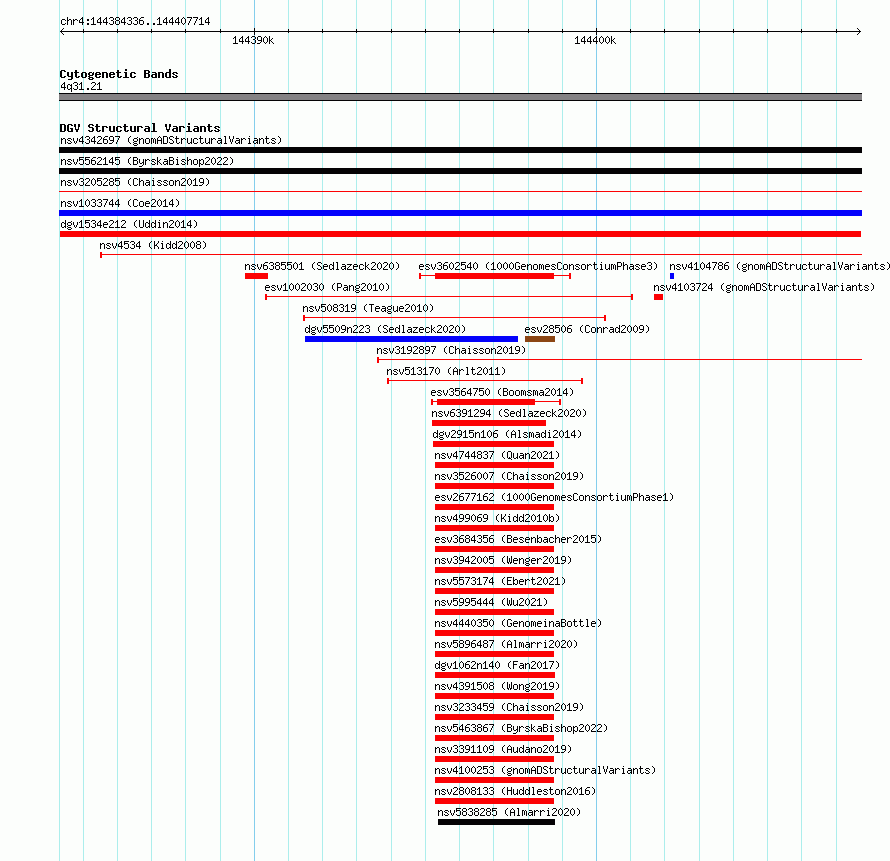Click the chr4:144384336..144407714 coordinates text
The image size is (890, 861).
135,22
